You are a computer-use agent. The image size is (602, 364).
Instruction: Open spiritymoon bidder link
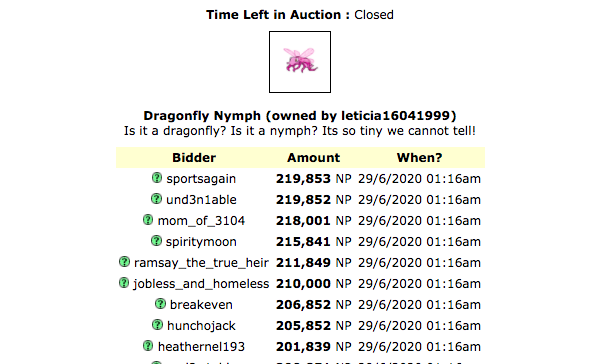(x=201, y=242)
